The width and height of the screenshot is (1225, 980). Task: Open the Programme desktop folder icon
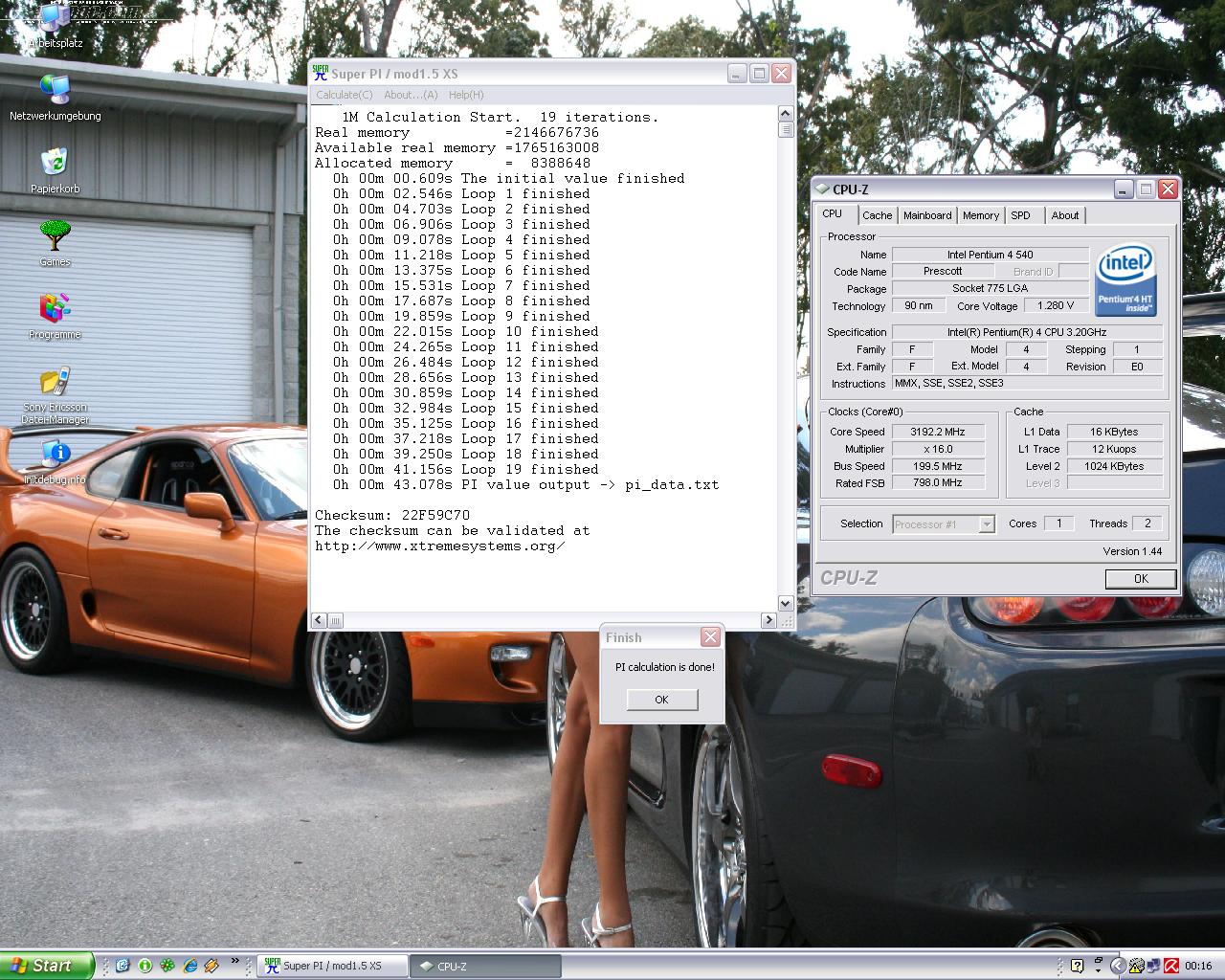[55, 308]
